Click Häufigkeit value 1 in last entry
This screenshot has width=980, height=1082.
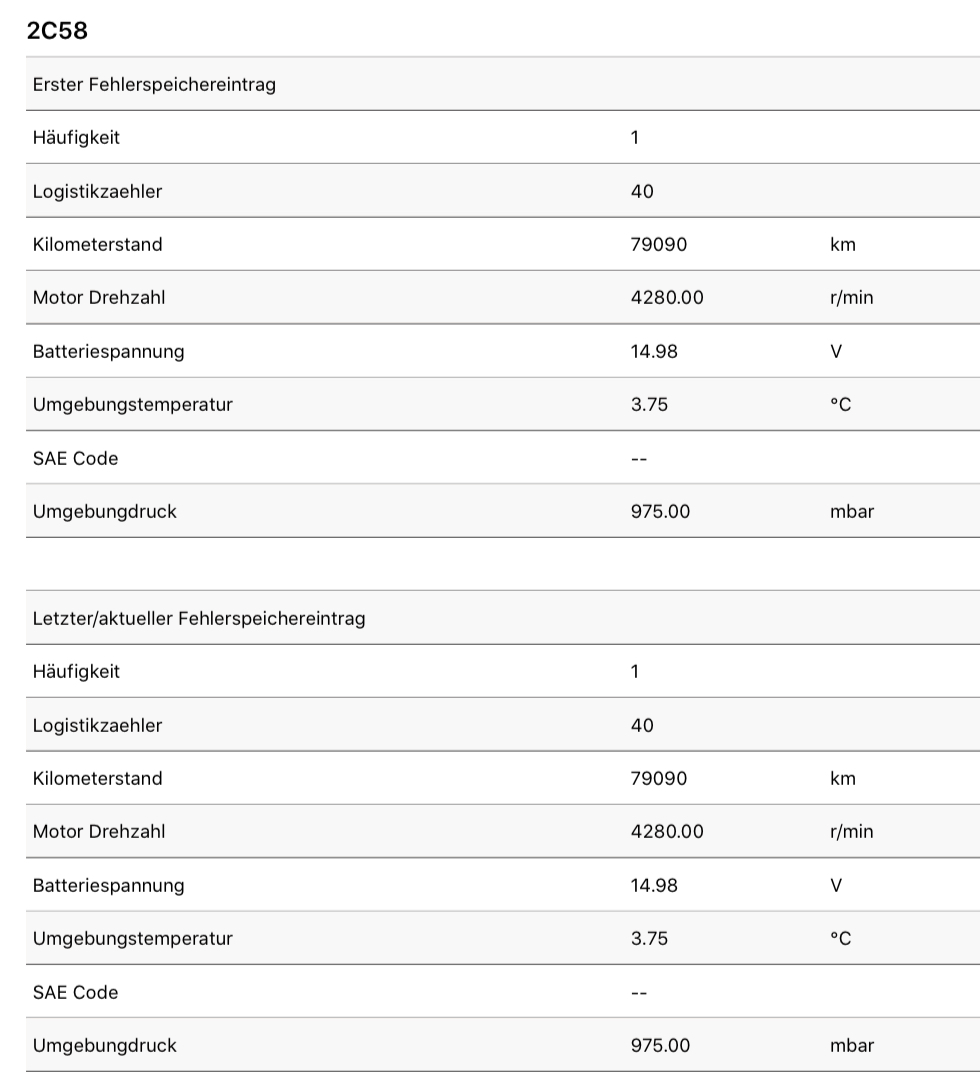pyautogui.click(x=635, y=671)
